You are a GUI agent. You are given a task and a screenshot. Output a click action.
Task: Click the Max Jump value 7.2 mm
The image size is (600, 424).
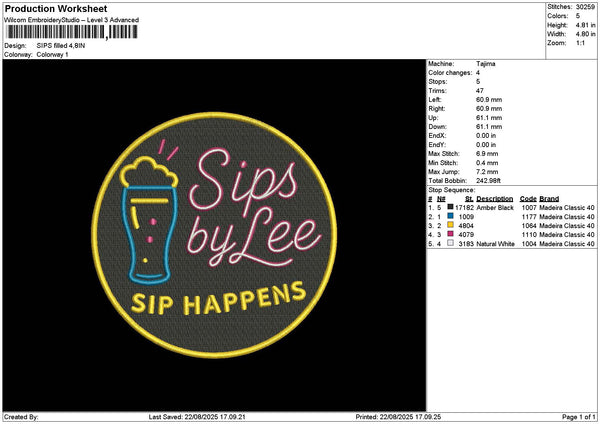tap(487, 172)
